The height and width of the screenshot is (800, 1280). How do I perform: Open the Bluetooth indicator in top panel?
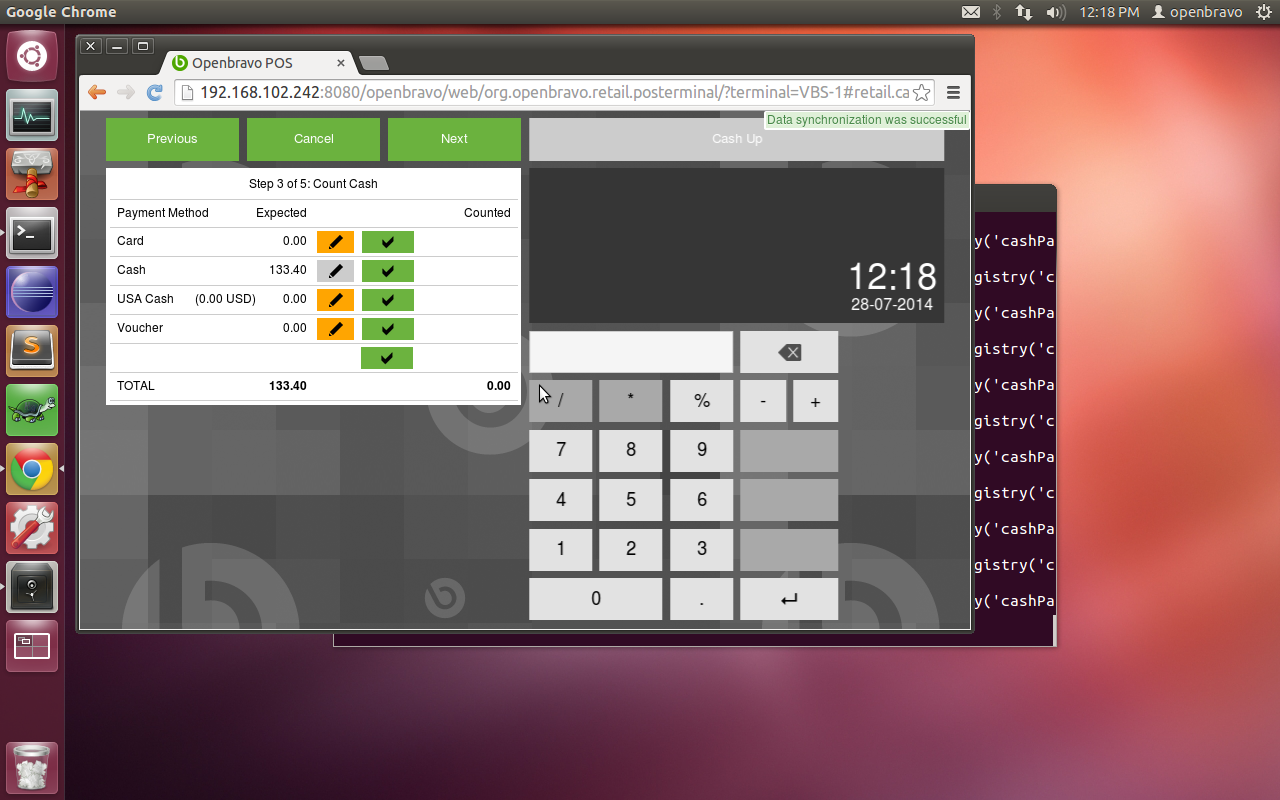[x=997, y=12]
